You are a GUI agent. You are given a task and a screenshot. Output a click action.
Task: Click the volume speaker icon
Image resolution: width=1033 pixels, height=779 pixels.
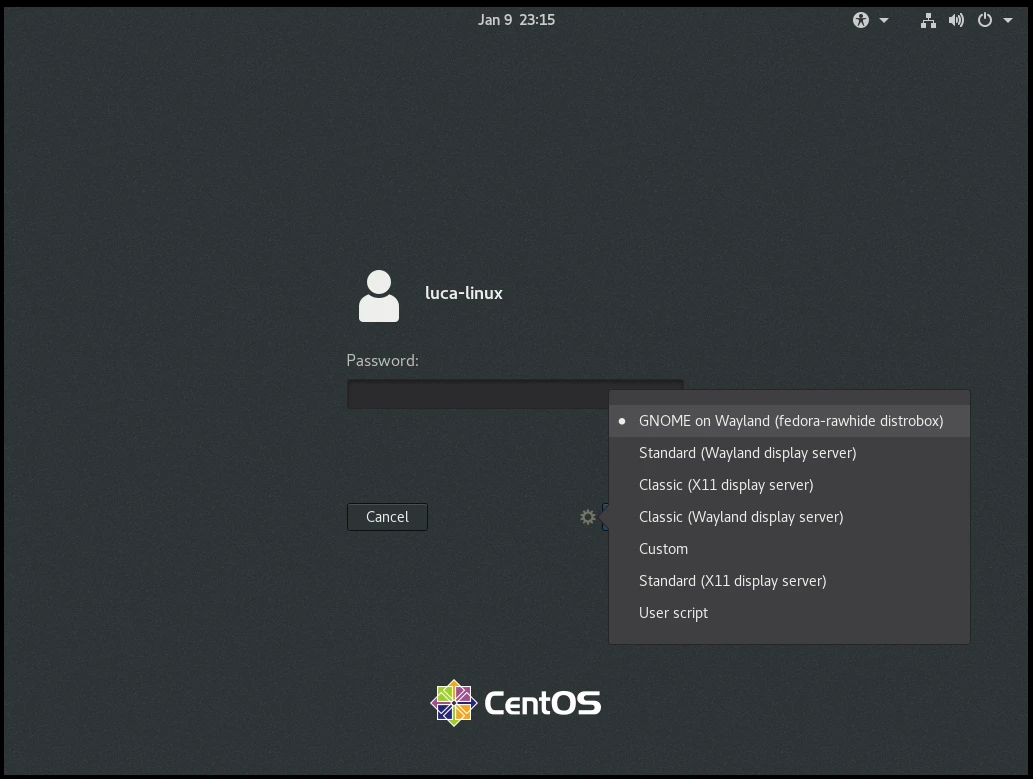pos(956,20)
